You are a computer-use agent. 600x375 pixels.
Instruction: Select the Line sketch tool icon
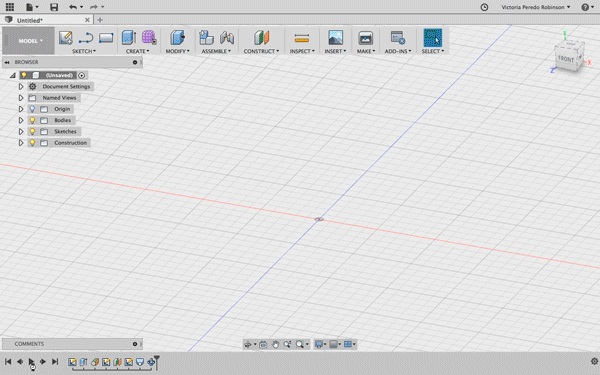tap(86, 38)
